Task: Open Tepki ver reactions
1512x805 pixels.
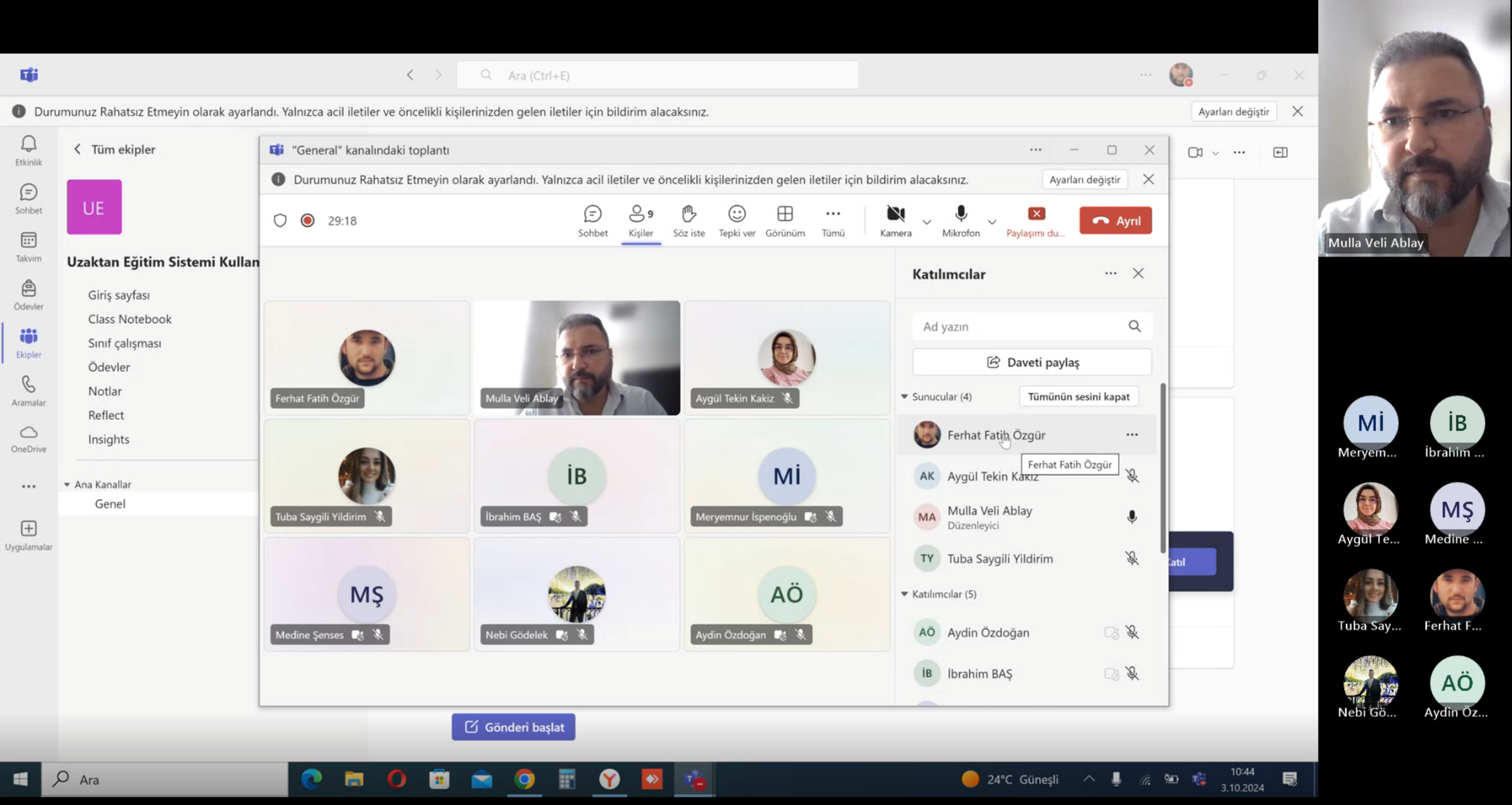Action: (x=737, y=220)
